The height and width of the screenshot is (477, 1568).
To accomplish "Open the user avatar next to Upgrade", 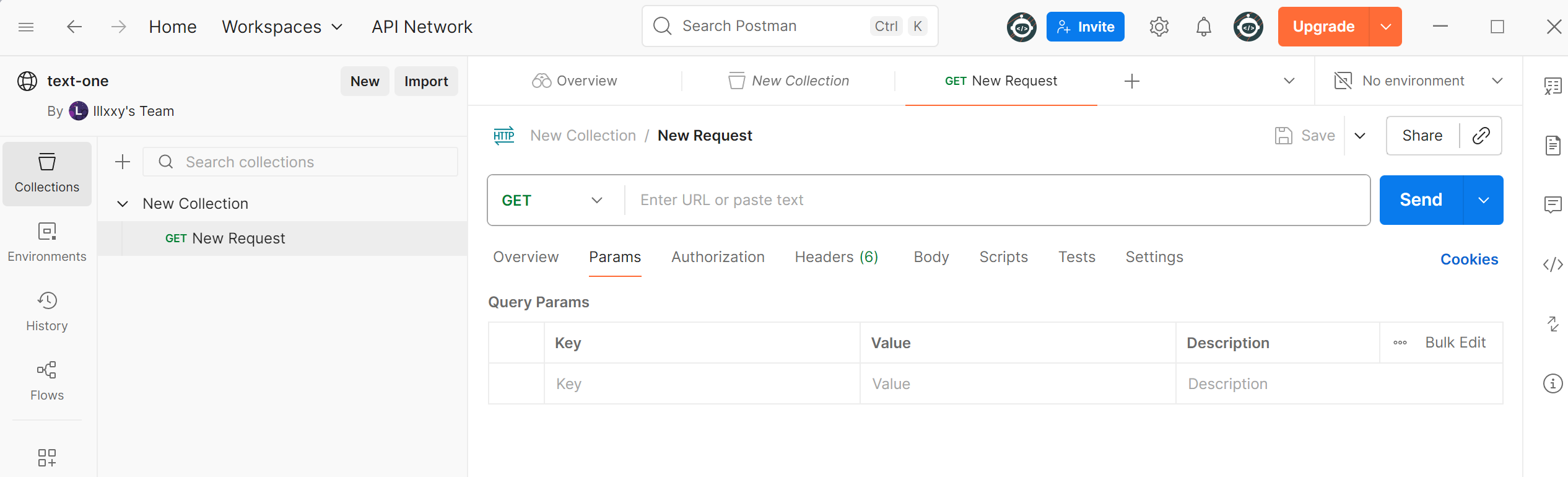I will [1248, 27].
